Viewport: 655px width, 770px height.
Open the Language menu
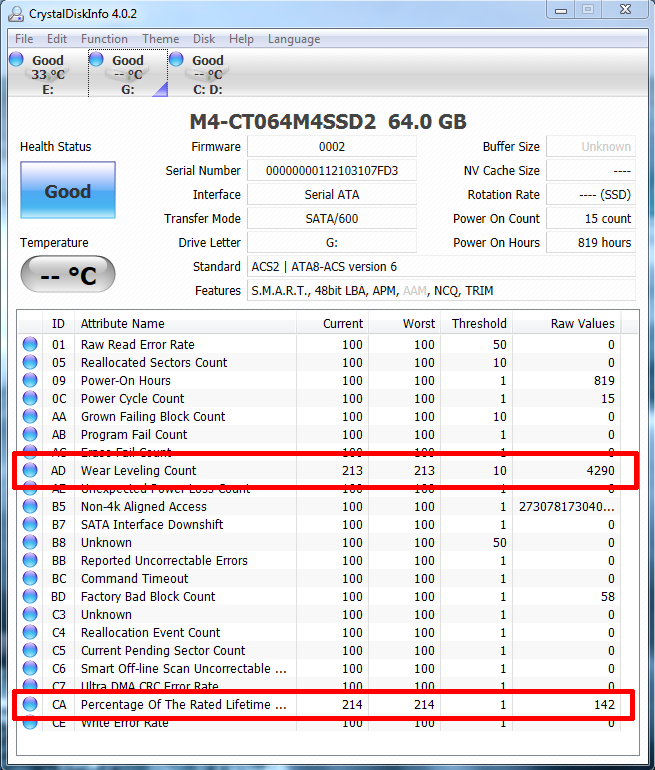pos(294,39)
